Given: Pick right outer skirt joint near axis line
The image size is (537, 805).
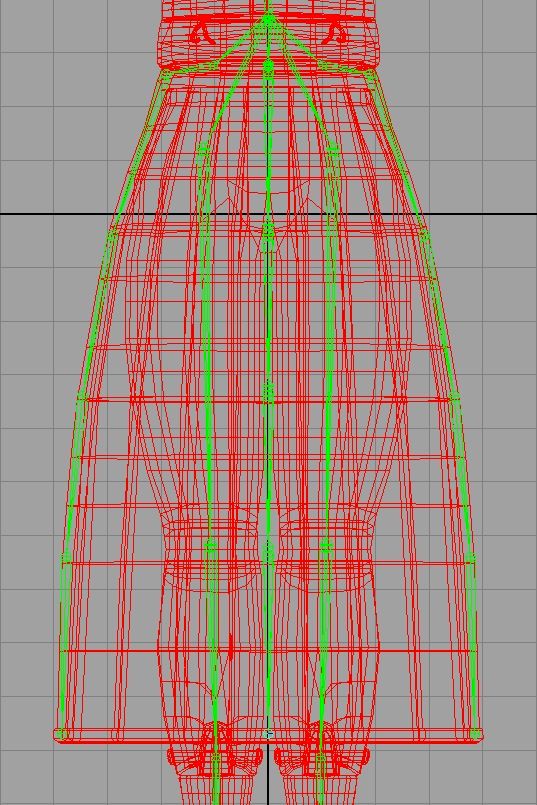Looking at the screenshot, I should (424, 236).
